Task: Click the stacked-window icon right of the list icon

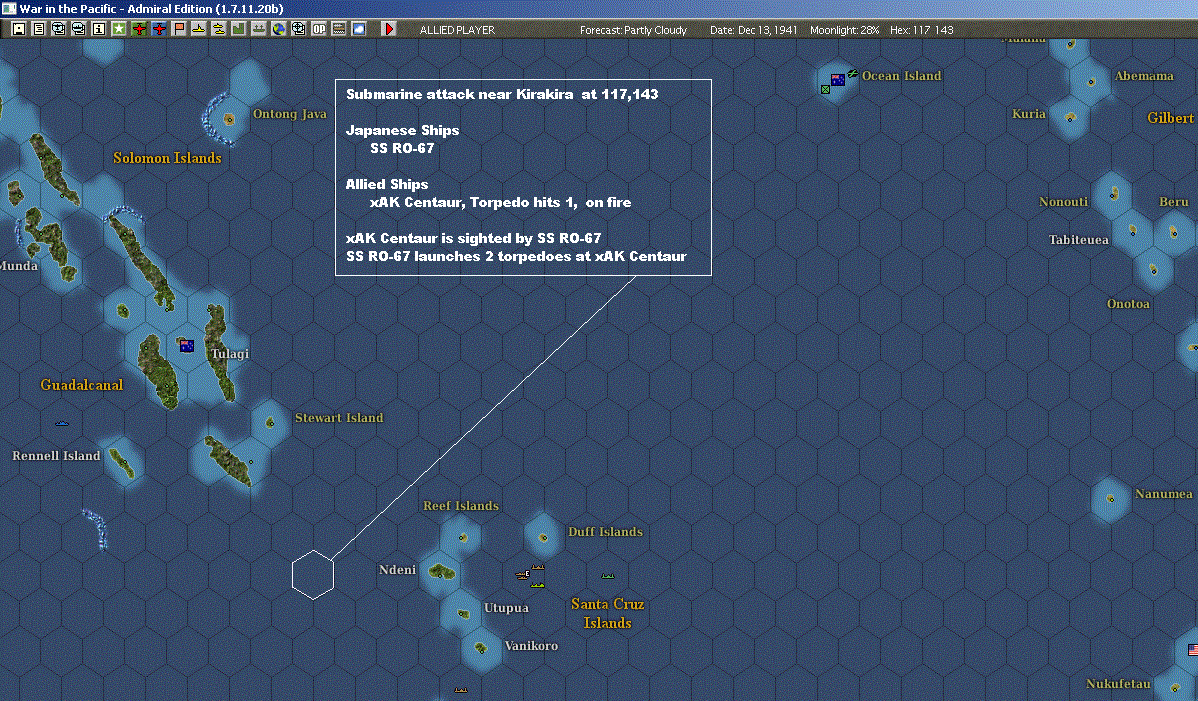Action: point(59,29)
